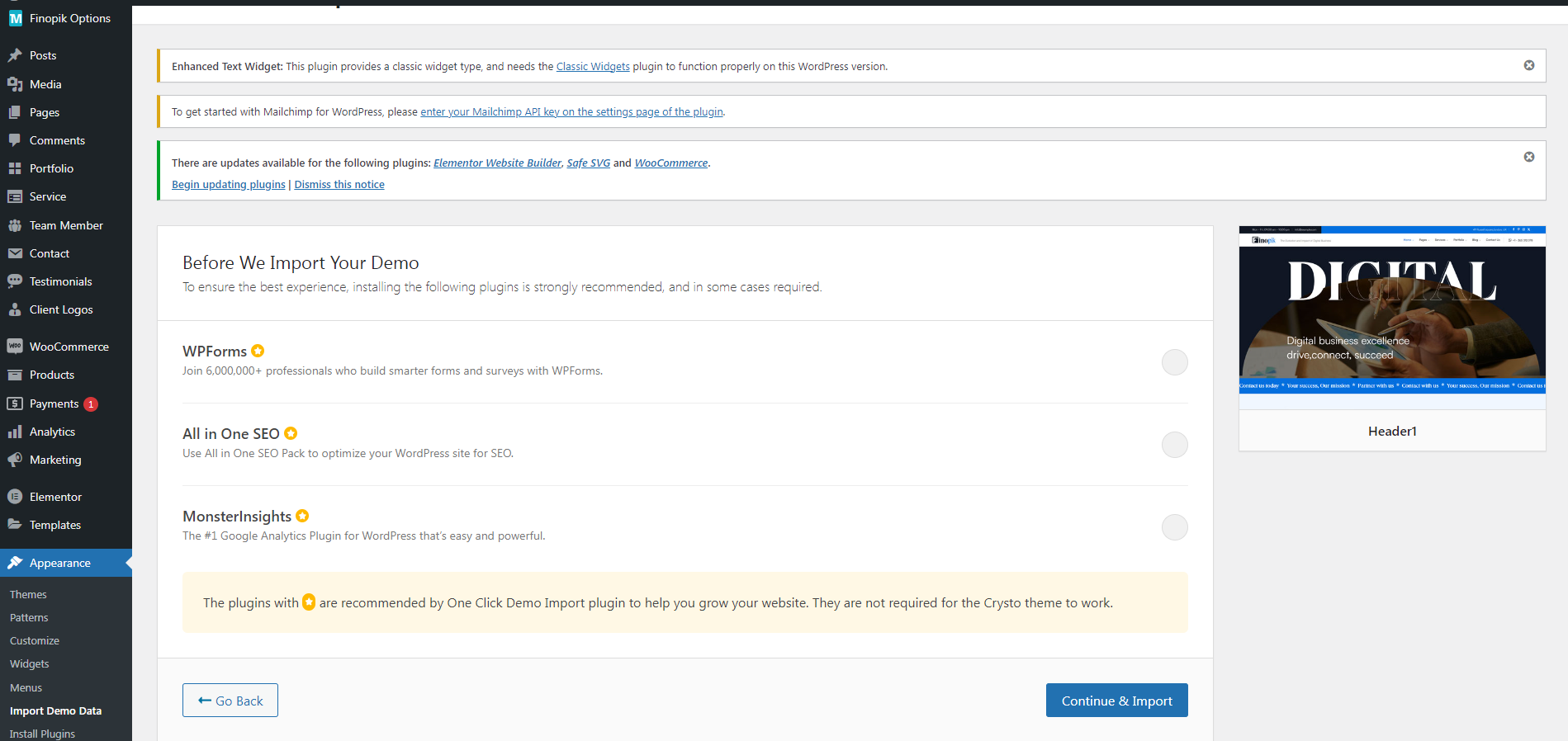Click the Marketing megaphone icon

(x=15, y=460)
